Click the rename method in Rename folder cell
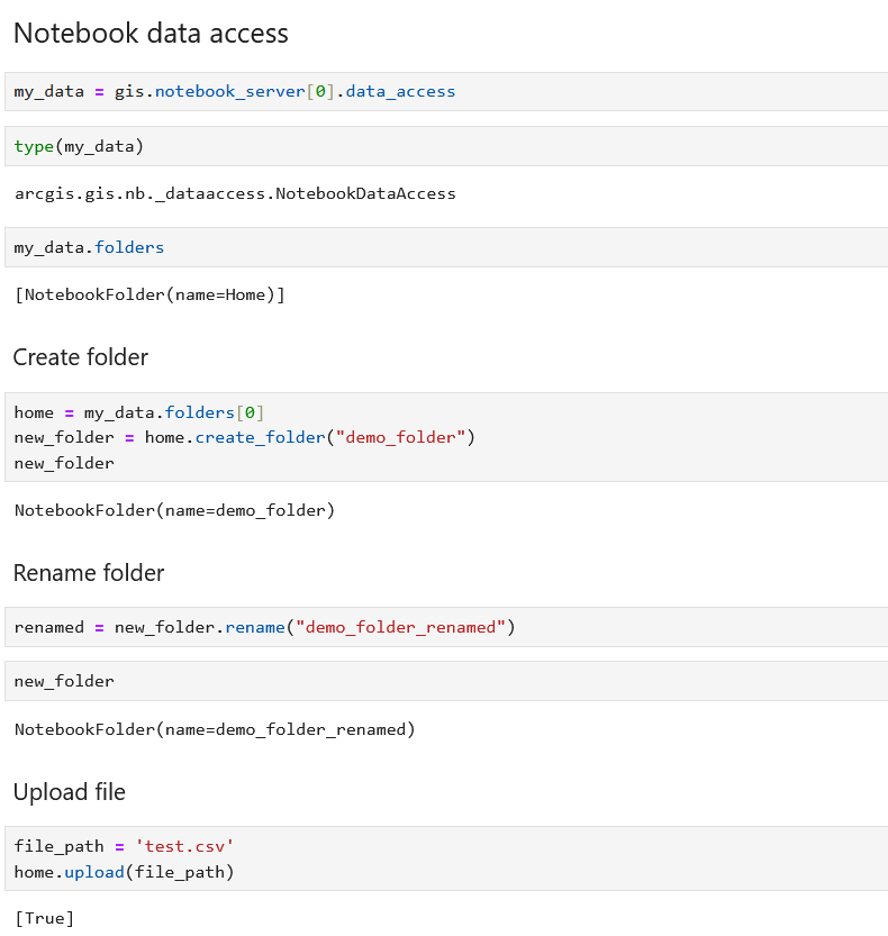Viewport: 888px width, 936px height. tap(256, 627)
